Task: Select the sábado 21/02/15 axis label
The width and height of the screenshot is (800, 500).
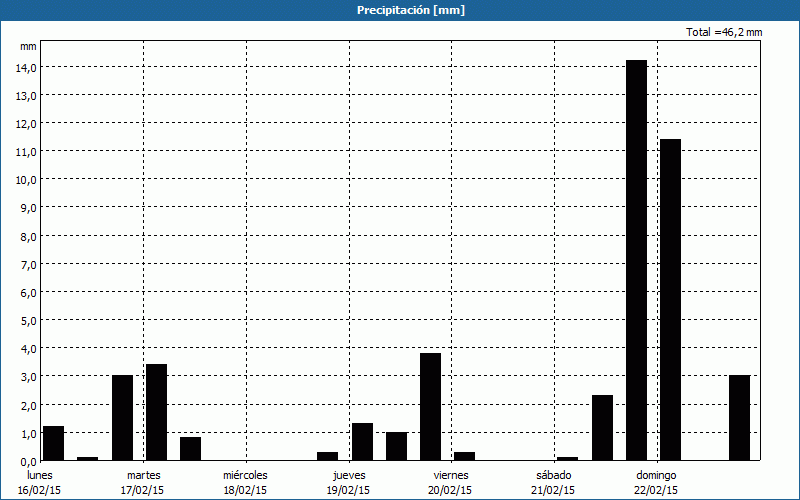Action: pos(554,482)
